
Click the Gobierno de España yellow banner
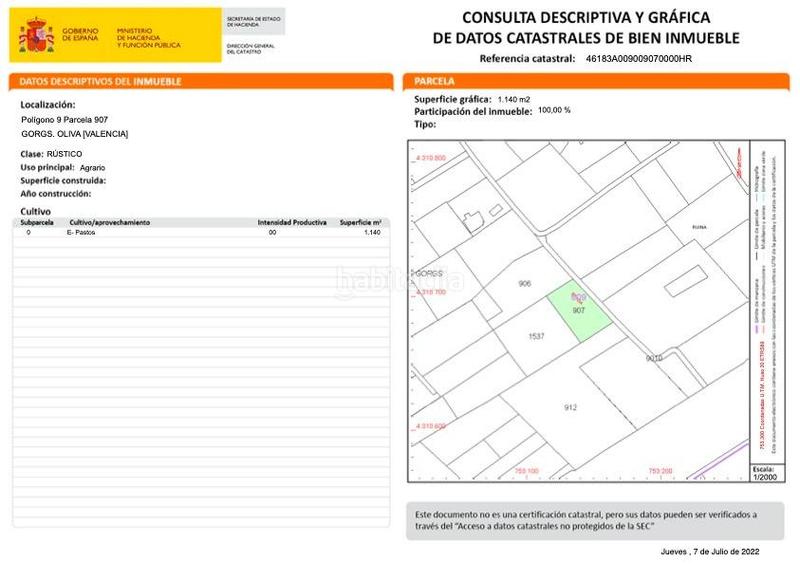coord(116,38)
